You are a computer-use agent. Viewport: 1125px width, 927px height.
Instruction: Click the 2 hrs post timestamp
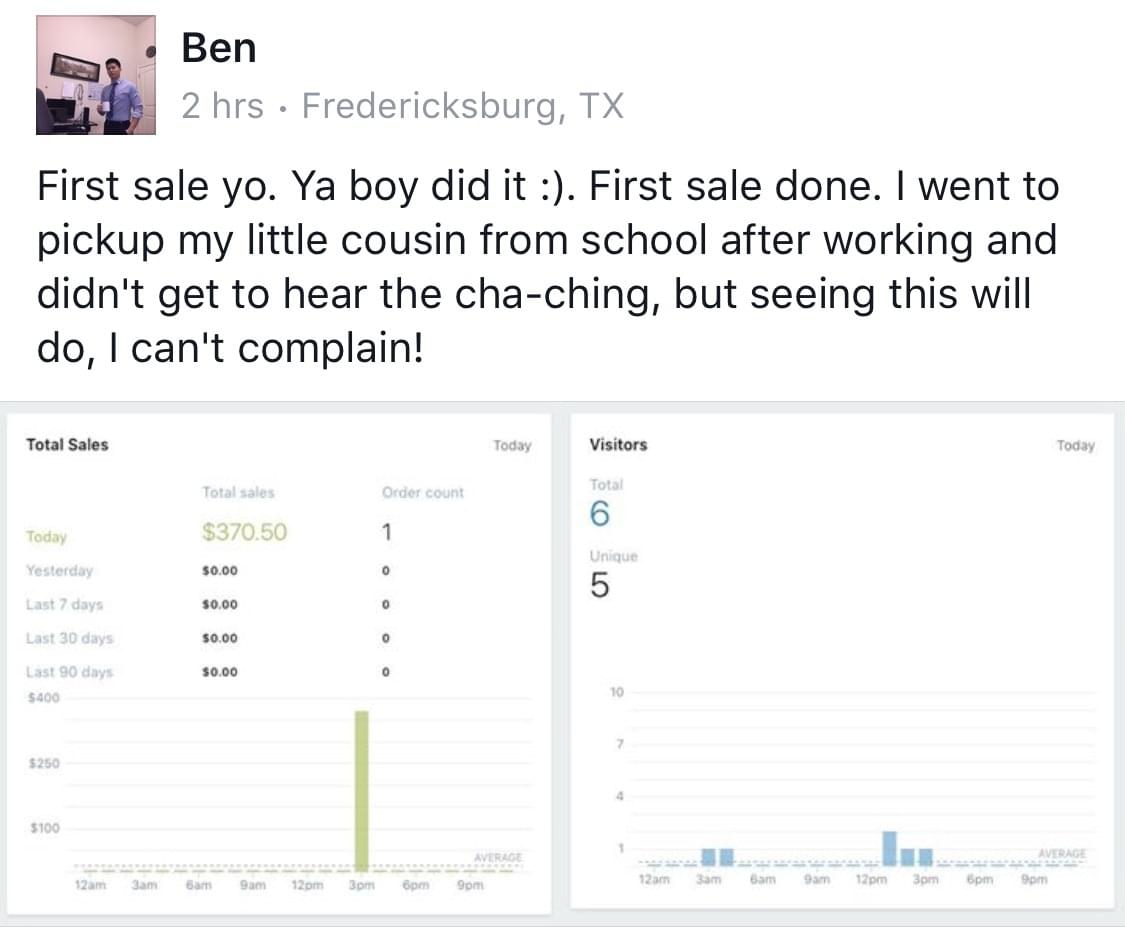[x=222, y=105]
